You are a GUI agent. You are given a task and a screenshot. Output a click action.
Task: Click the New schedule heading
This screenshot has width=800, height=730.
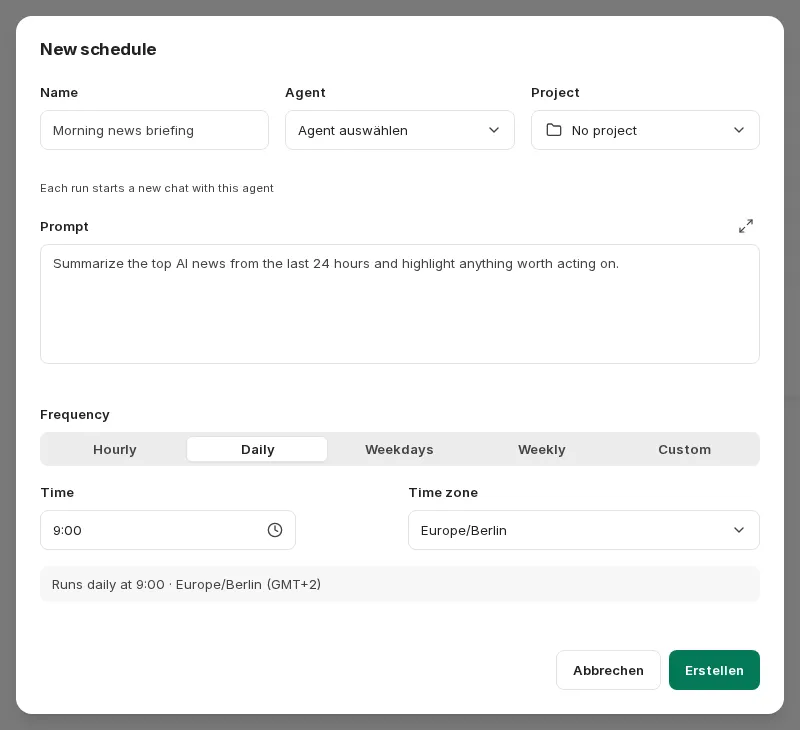tap(98, 49)
